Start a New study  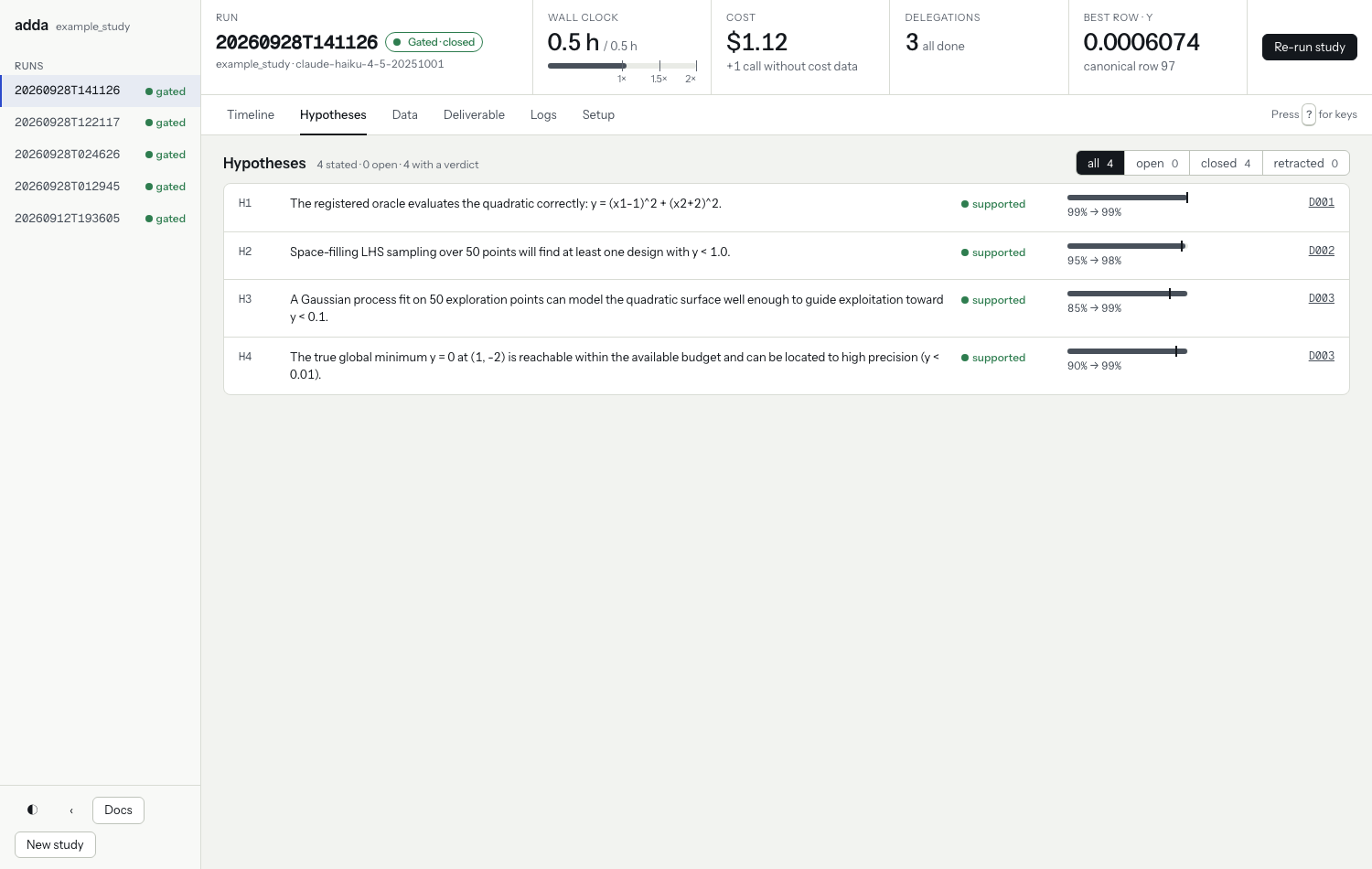coord(55,844)
